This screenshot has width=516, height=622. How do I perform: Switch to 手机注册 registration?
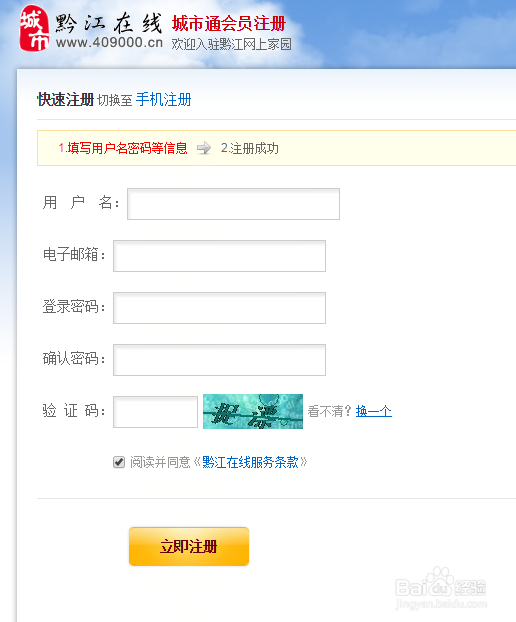point(163,100)
